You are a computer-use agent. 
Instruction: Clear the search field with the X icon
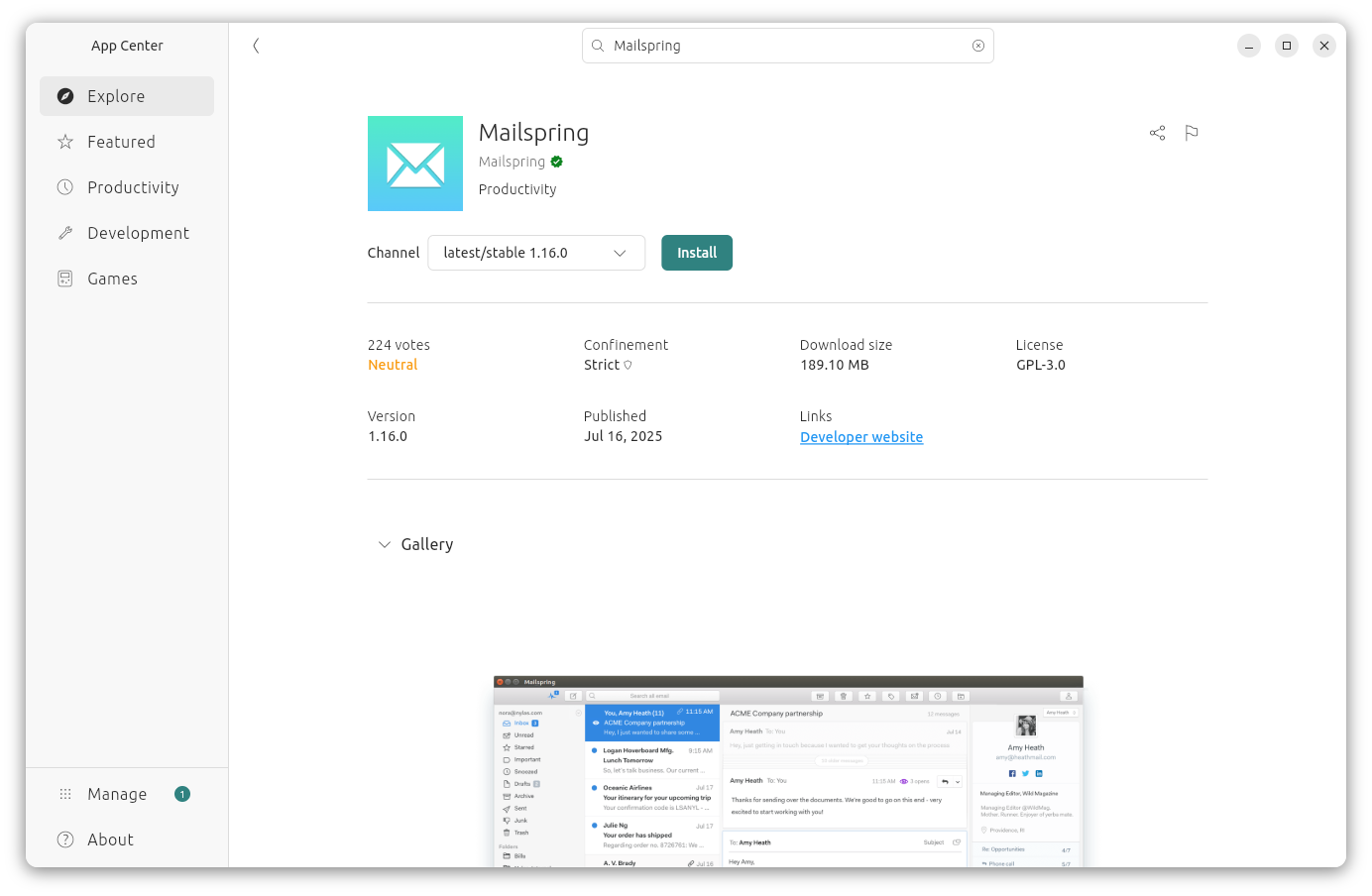[x=978, y=45]
